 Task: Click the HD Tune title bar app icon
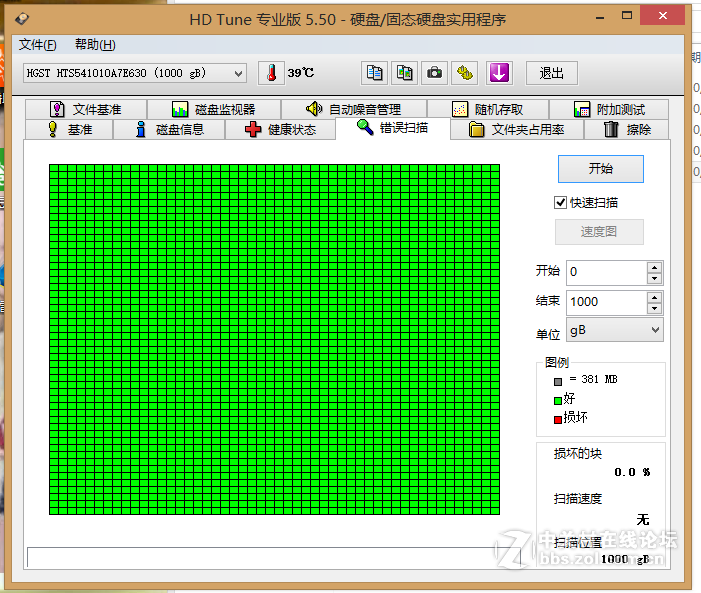[22, 19]
